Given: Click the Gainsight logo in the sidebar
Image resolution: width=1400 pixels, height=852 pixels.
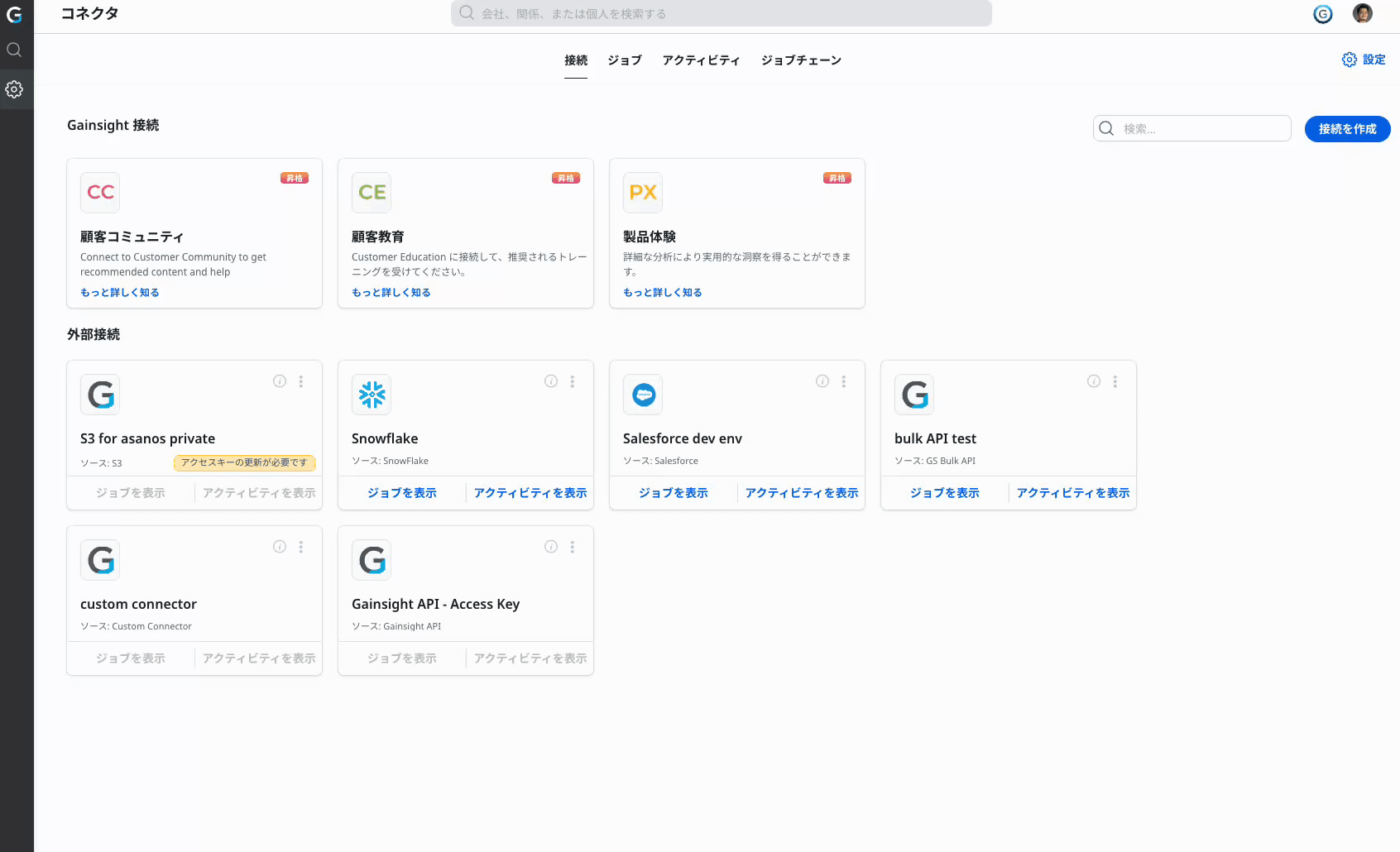Looking at the screenshot, I should click(14, 14).
